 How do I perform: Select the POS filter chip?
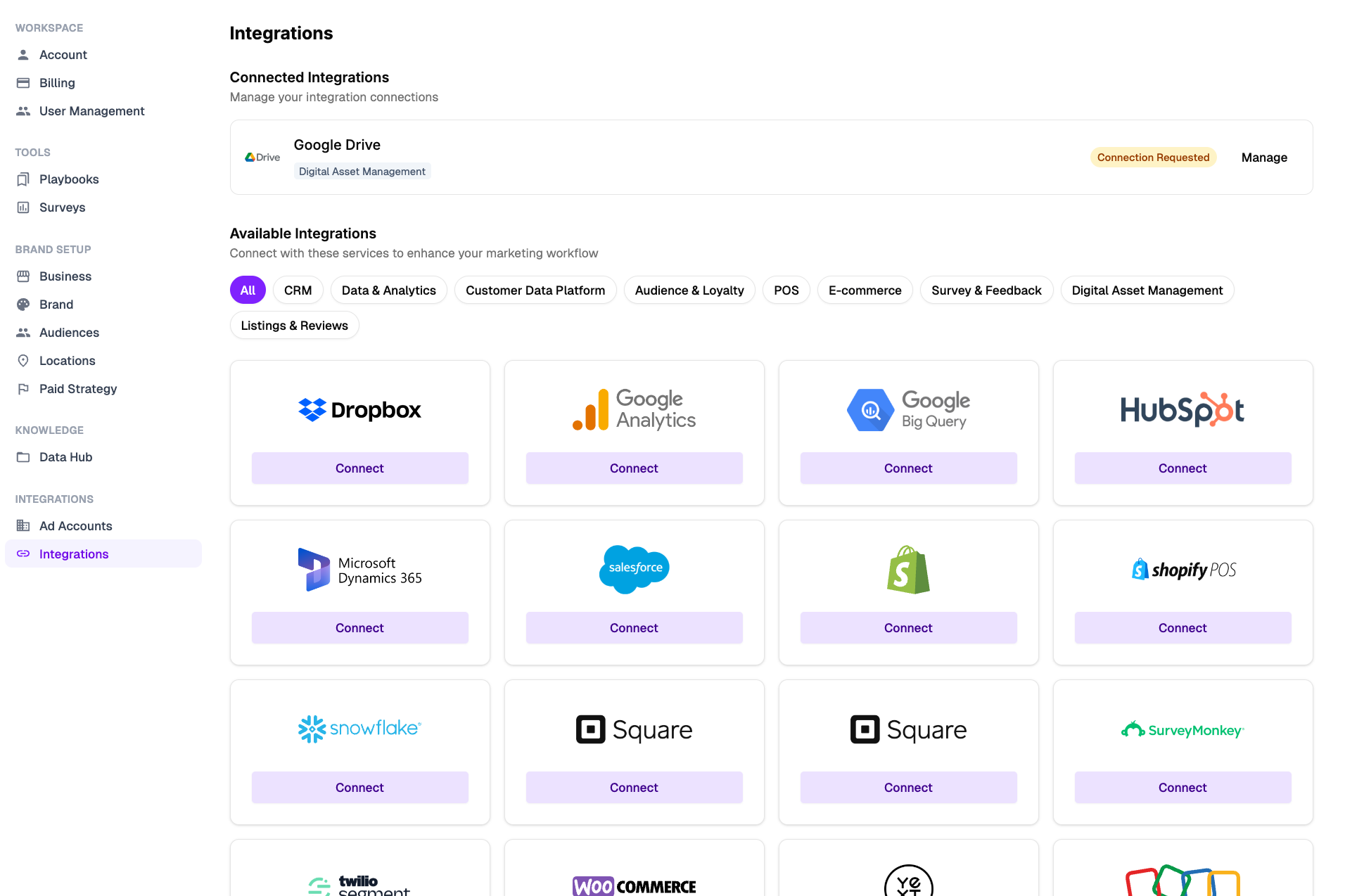[x=786, y=290]
